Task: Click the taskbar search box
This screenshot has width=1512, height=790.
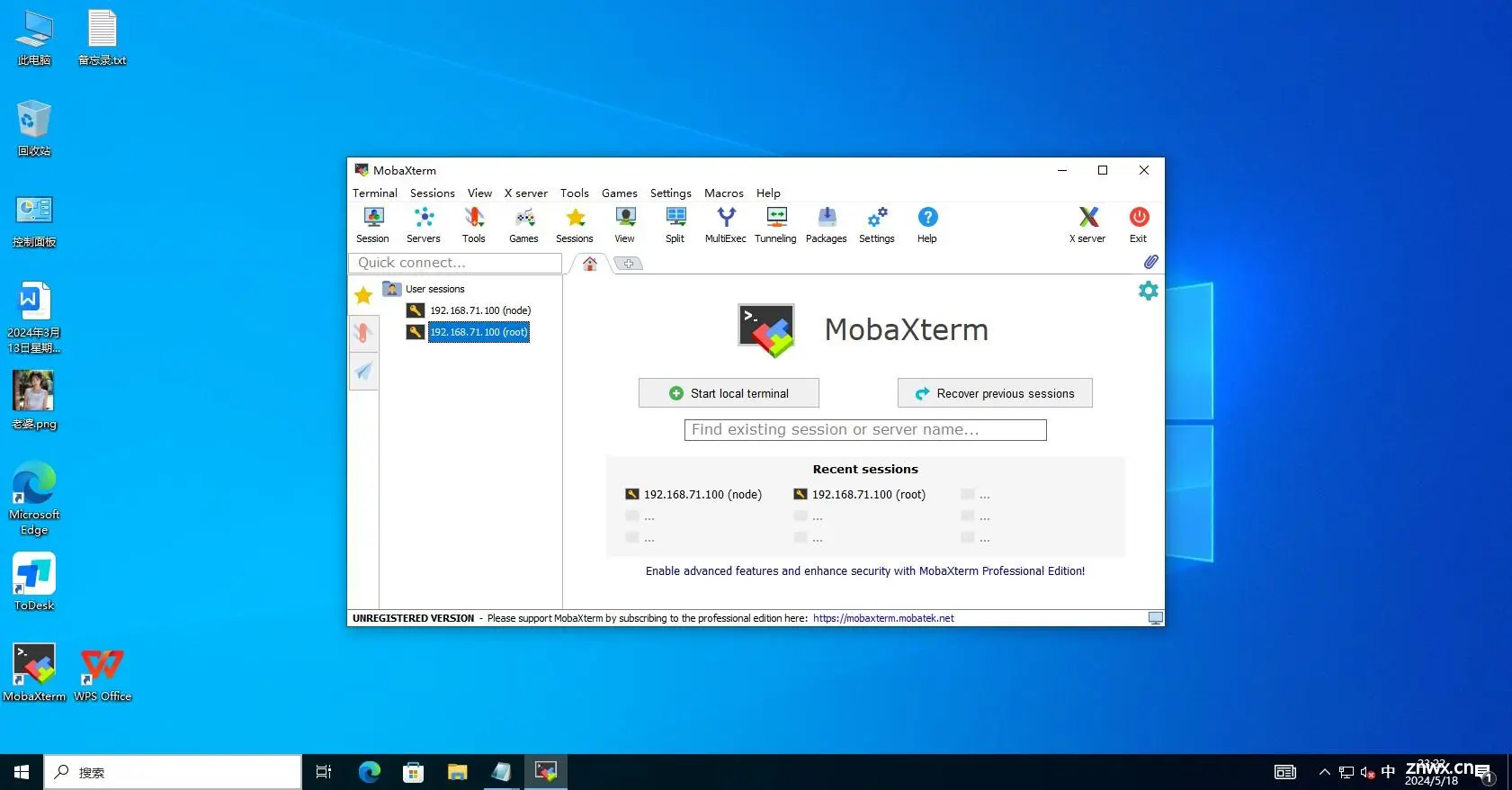Action: (173, 772)
